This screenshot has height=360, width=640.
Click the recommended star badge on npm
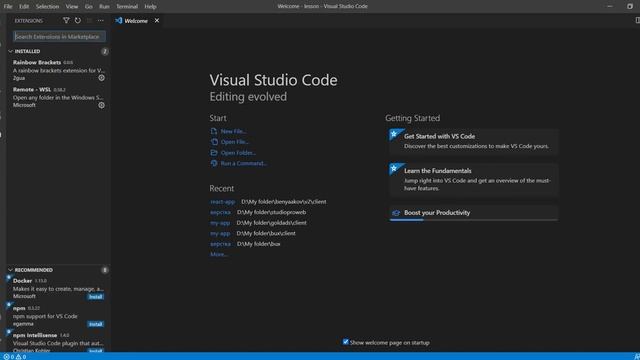[x=9, y=305]
